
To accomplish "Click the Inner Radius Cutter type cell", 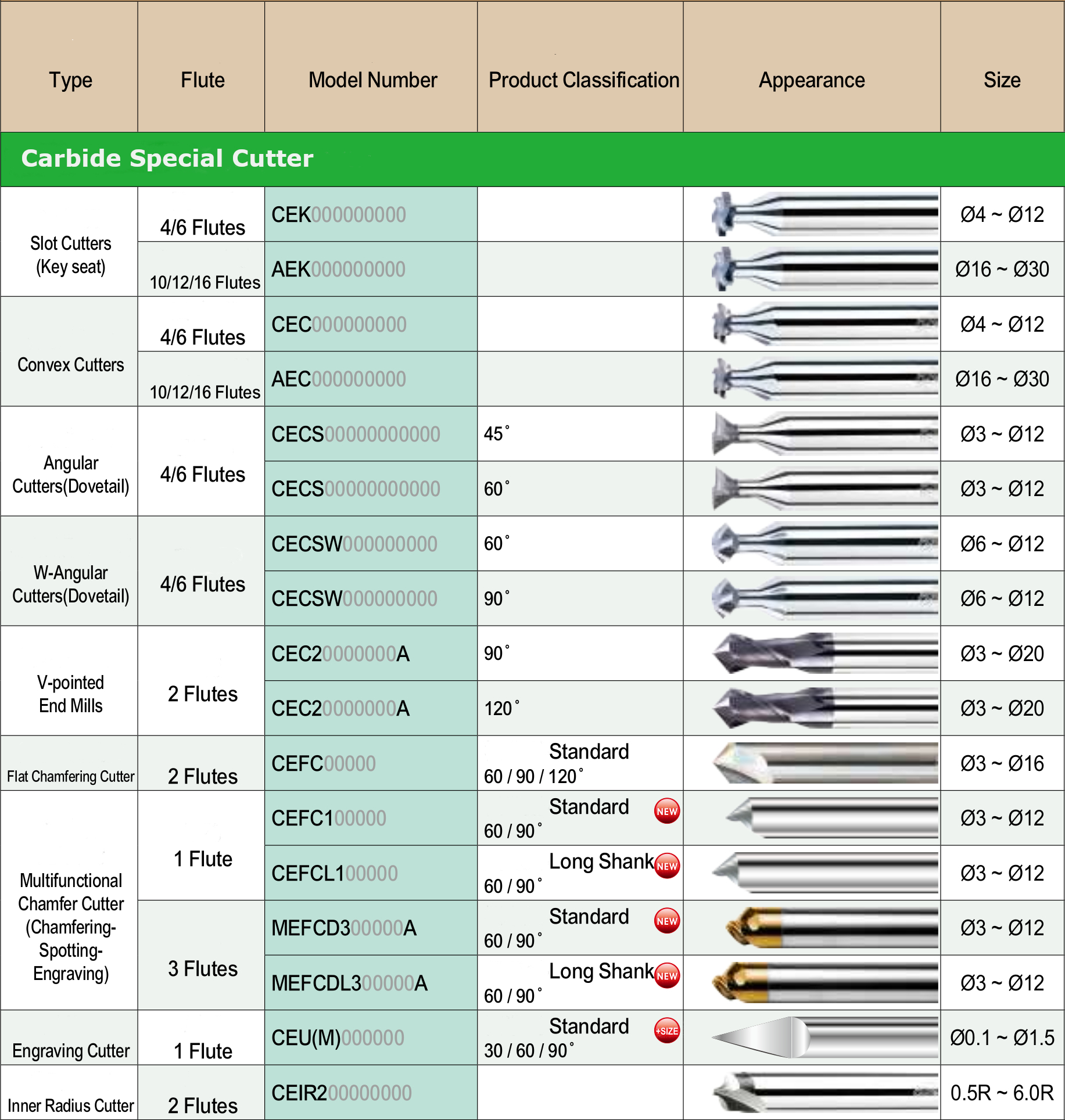I will pos(69,1093).
